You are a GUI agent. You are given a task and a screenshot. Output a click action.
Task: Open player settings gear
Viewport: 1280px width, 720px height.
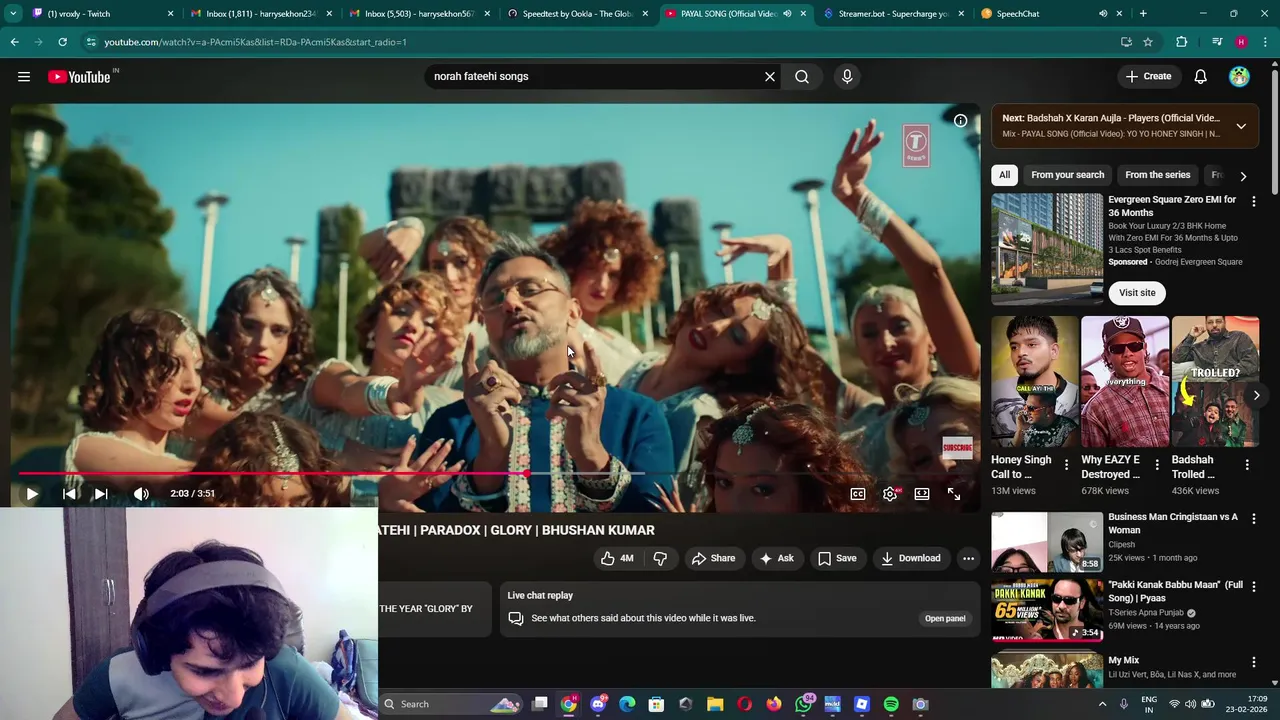[x=890, y=493]
